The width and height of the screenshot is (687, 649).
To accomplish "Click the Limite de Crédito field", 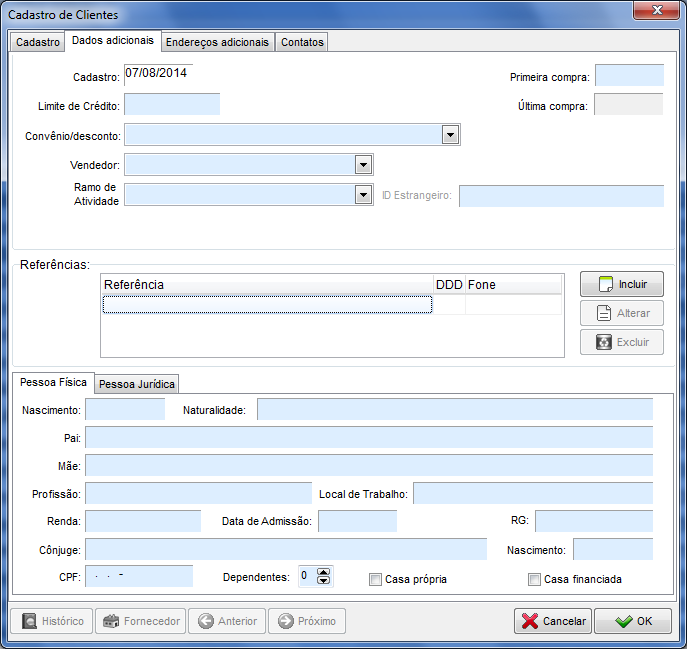I will [171, 105].
